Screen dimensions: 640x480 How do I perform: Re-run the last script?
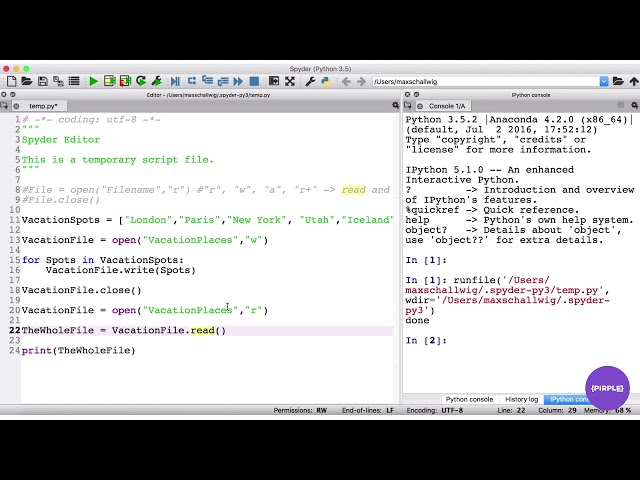[x=141, y=81]
